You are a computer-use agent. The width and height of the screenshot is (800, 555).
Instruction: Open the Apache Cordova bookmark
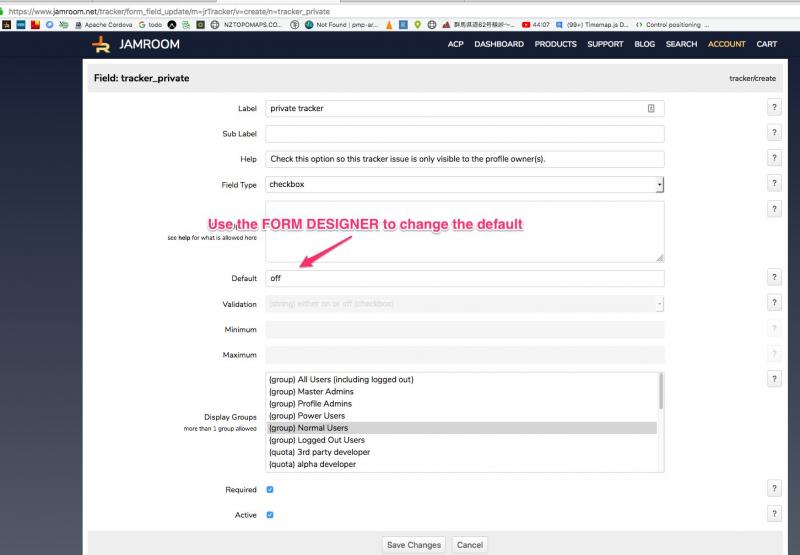[104, 24]
